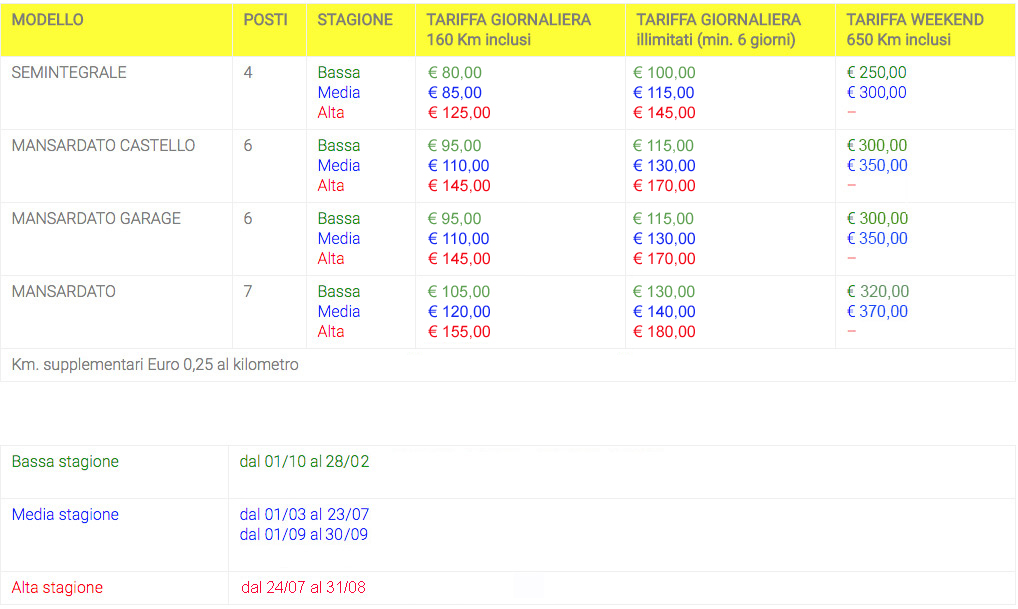Click MANSARDATO CASTELLO € 170,00 rate
The height and width of the screenshot is (609, 1018).
point(664,186)
